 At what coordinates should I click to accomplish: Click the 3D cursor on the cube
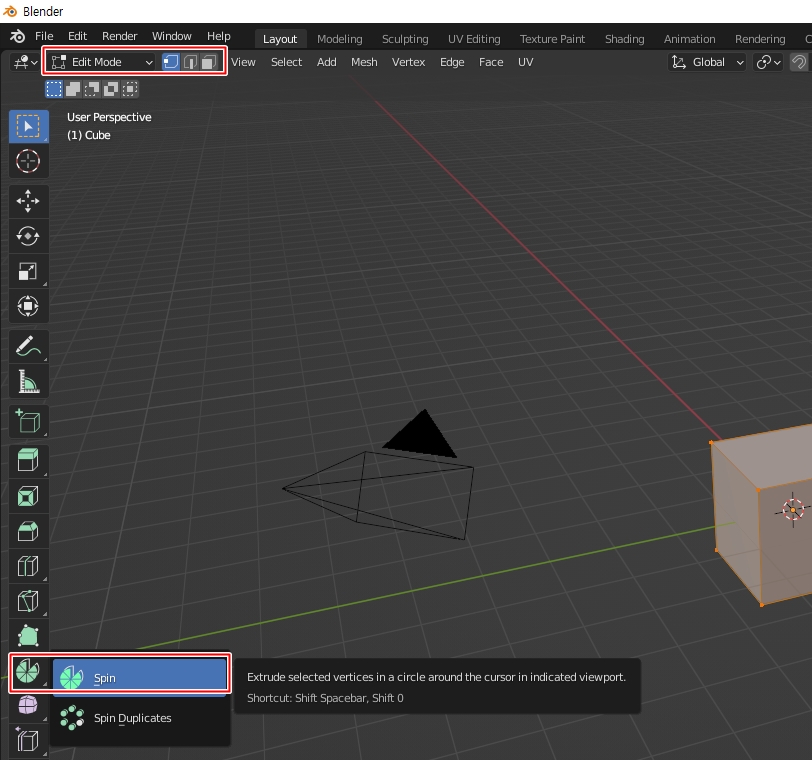(x=793, y=510)
